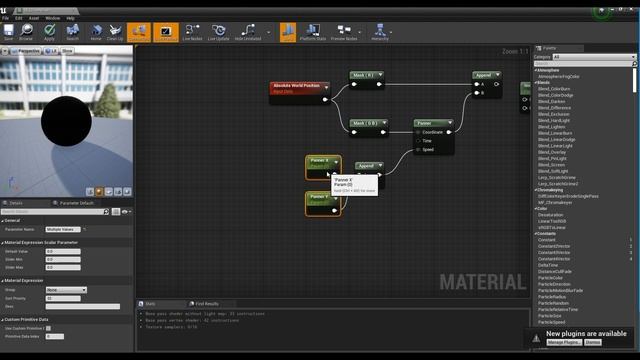Select cylinder preview mesh icon

click(90, 191)
